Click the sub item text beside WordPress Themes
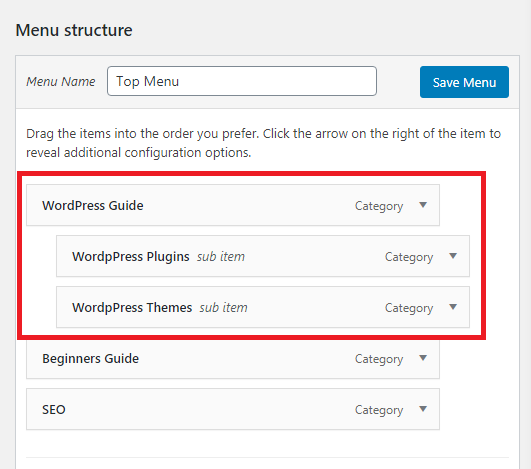 point(223,307)
